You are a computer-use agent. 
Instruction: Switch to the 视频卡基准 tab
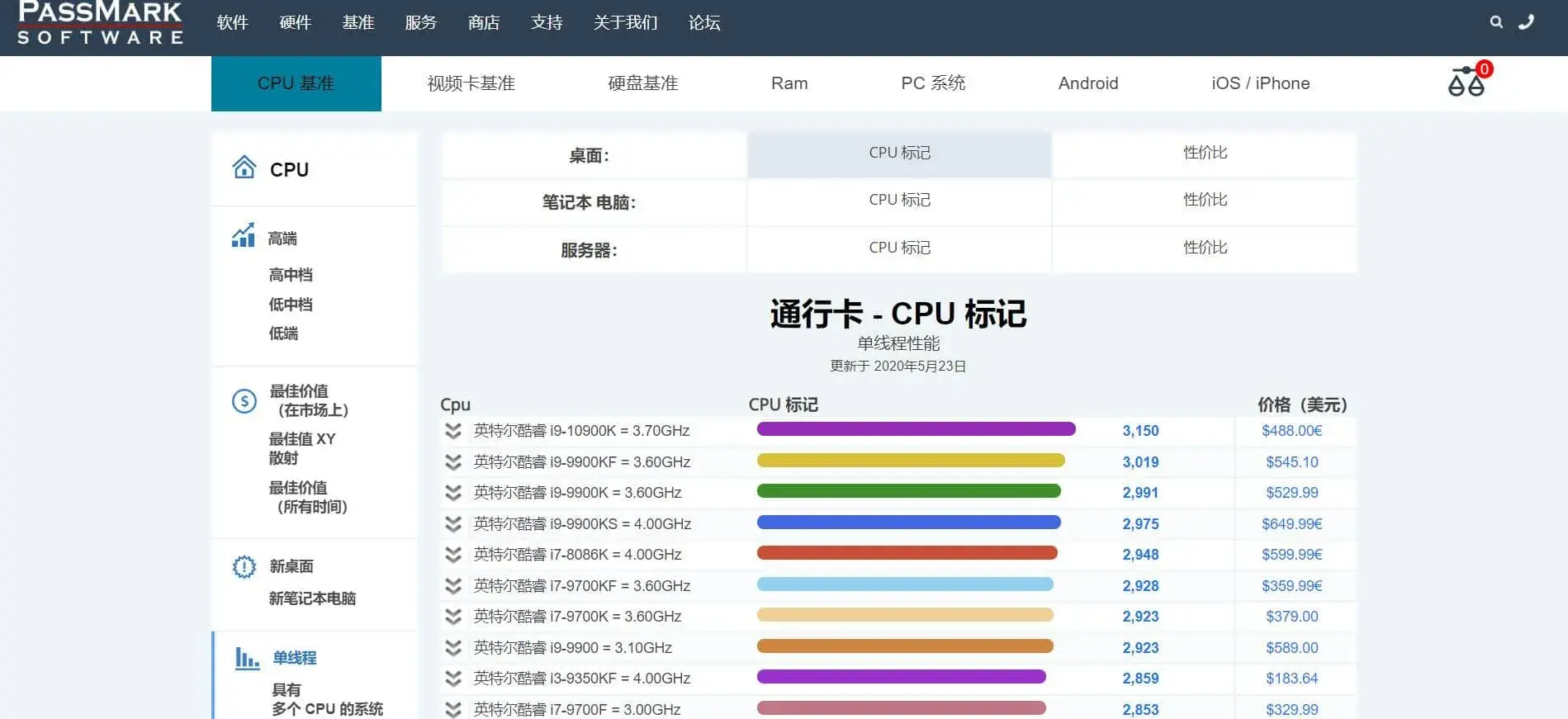tap(471, 83)
